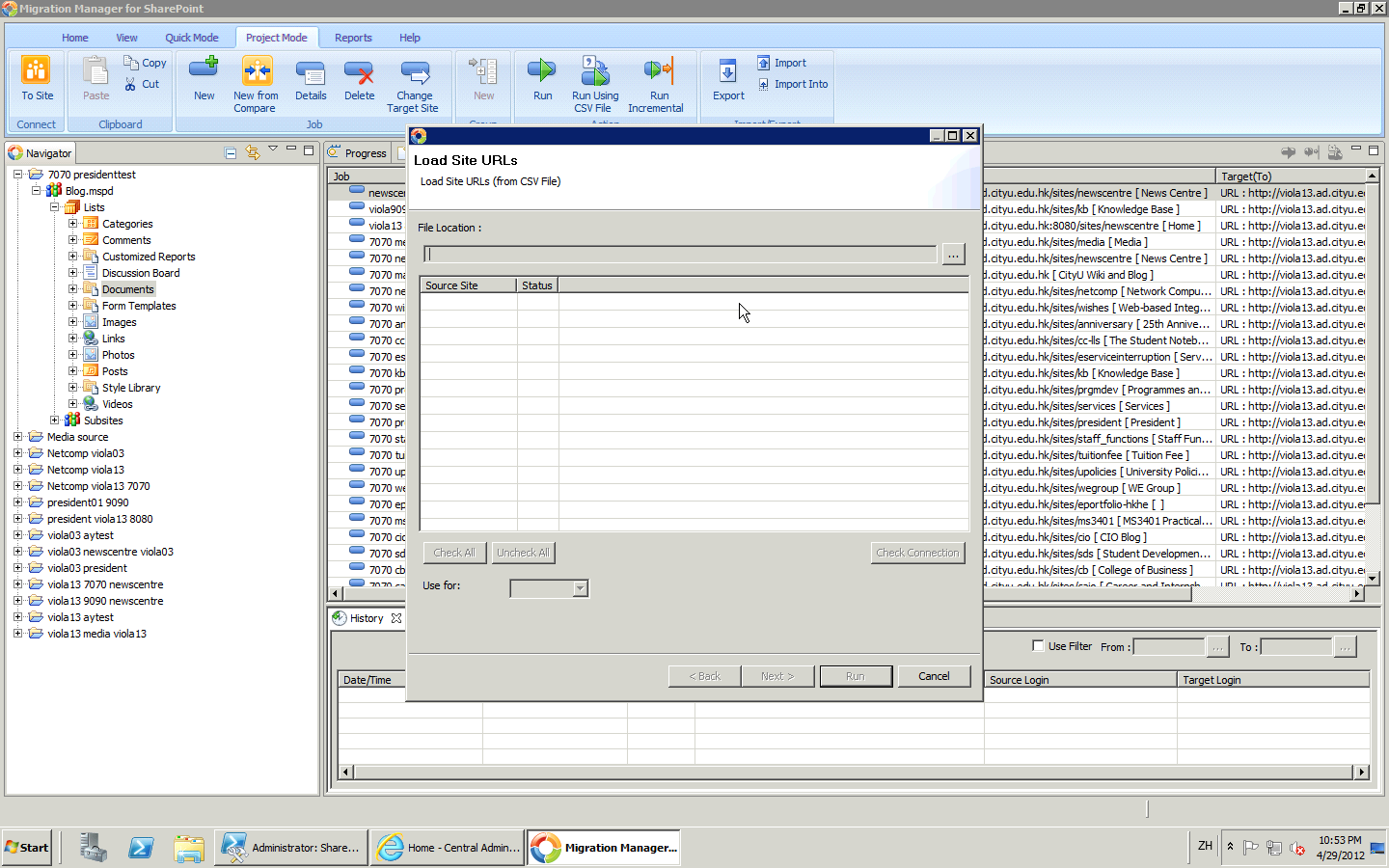Click the From date filter field

pyautogui.click(x=1169, y=646)
